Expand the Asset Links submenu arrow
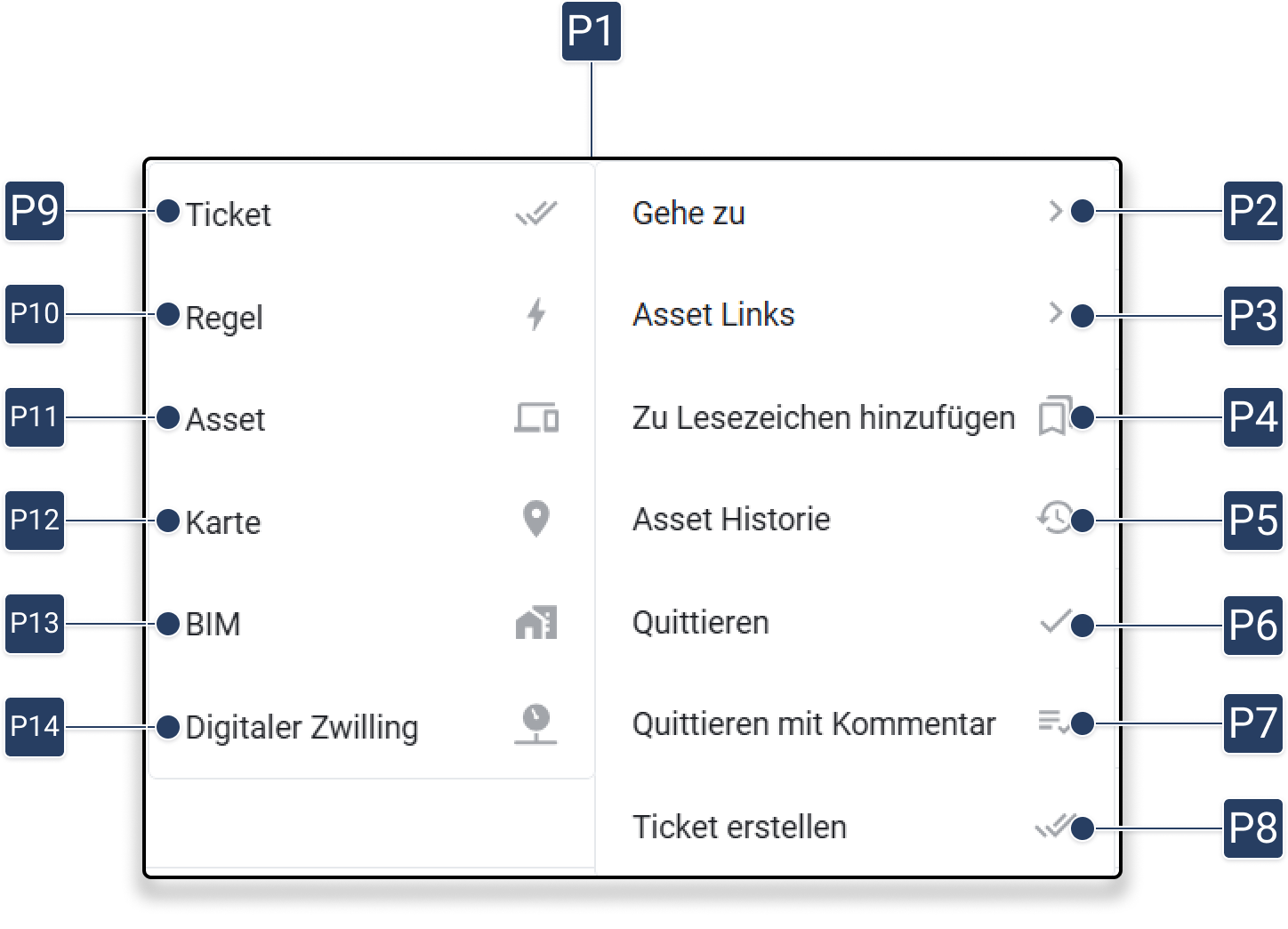The height and width of the screenshot is (929, 1288). 1056,313
